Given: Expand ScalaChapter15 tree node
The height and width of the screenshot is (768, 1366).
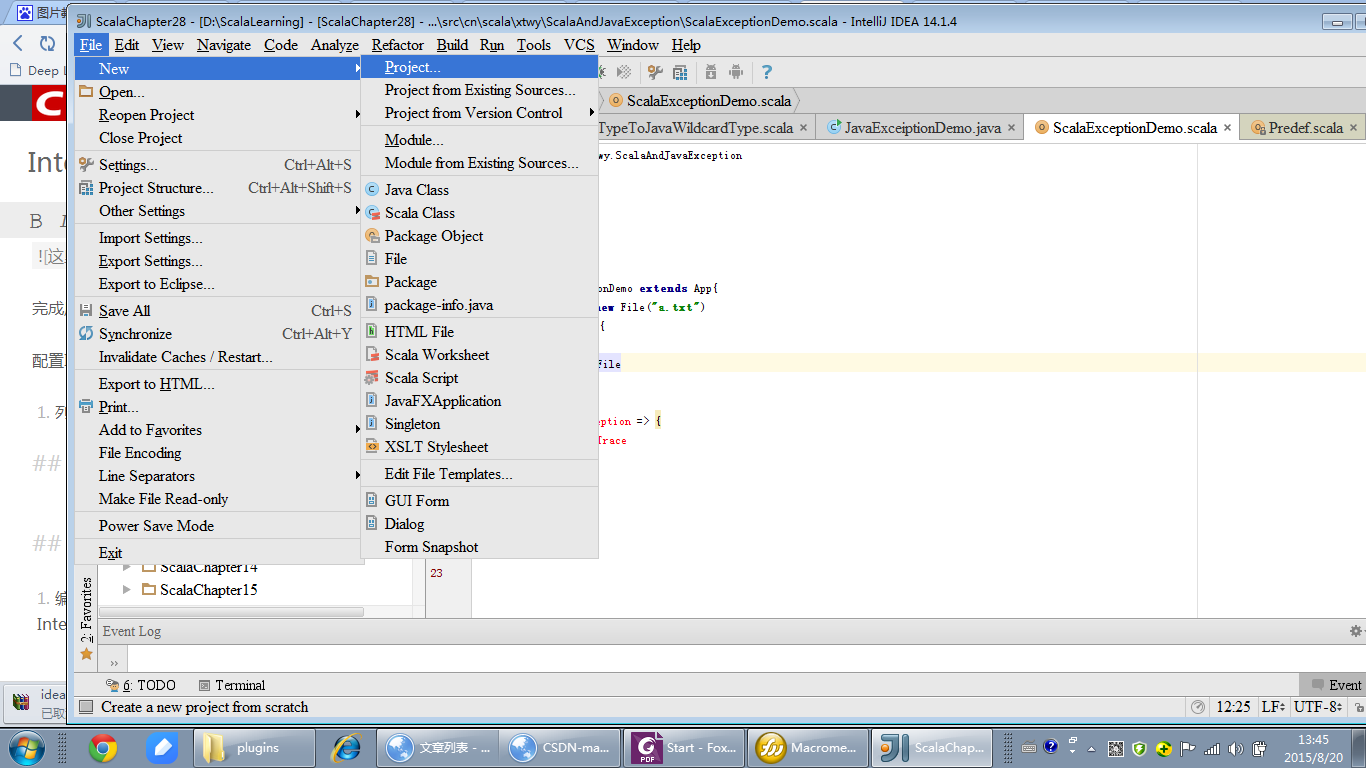Looking at the screenshot, I should coord(127,590).
